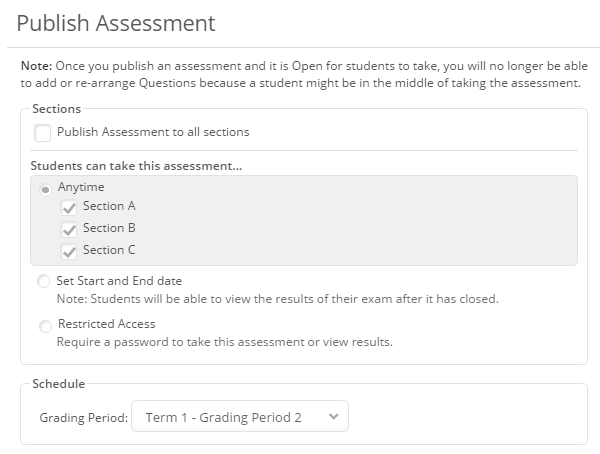Click the 'Require a password' description text
Screen dimensions: 600x454
click(224, 342)
